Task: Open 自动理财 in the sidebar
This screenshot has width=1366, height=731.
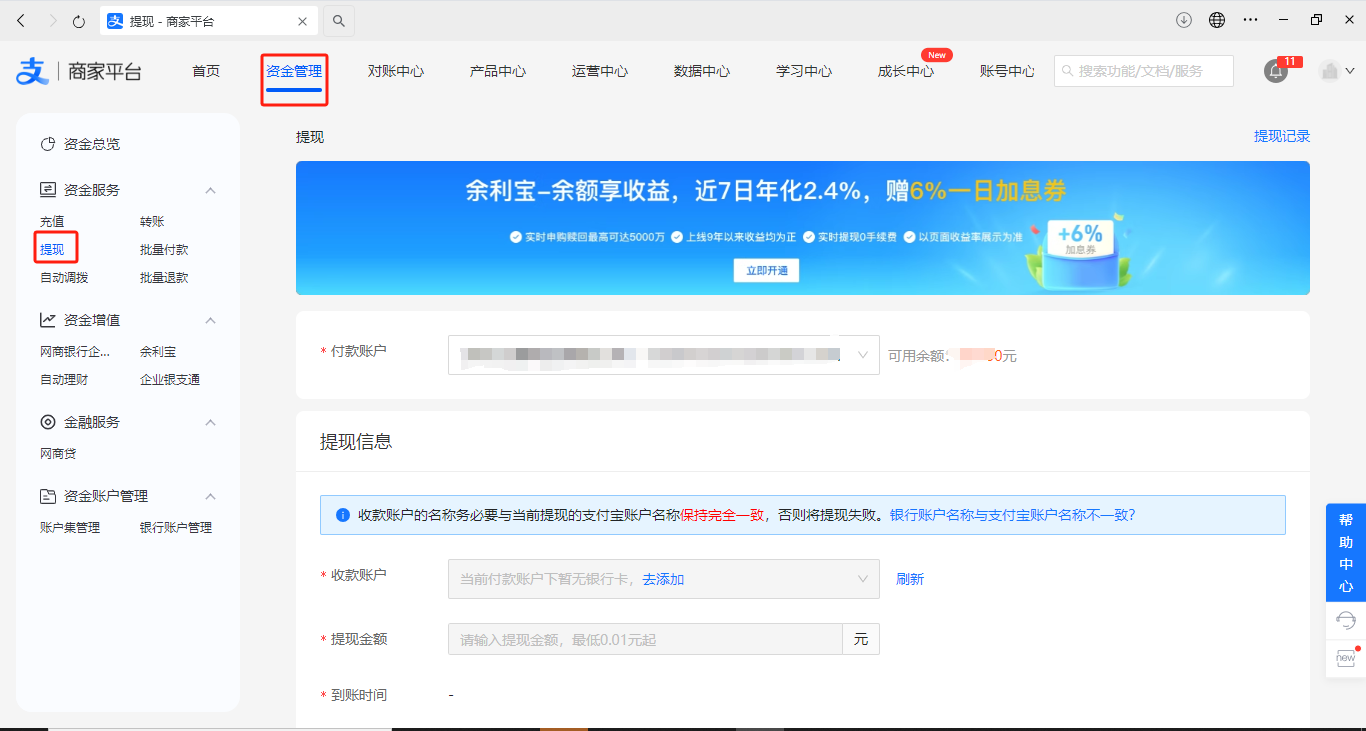Action: 64,380
